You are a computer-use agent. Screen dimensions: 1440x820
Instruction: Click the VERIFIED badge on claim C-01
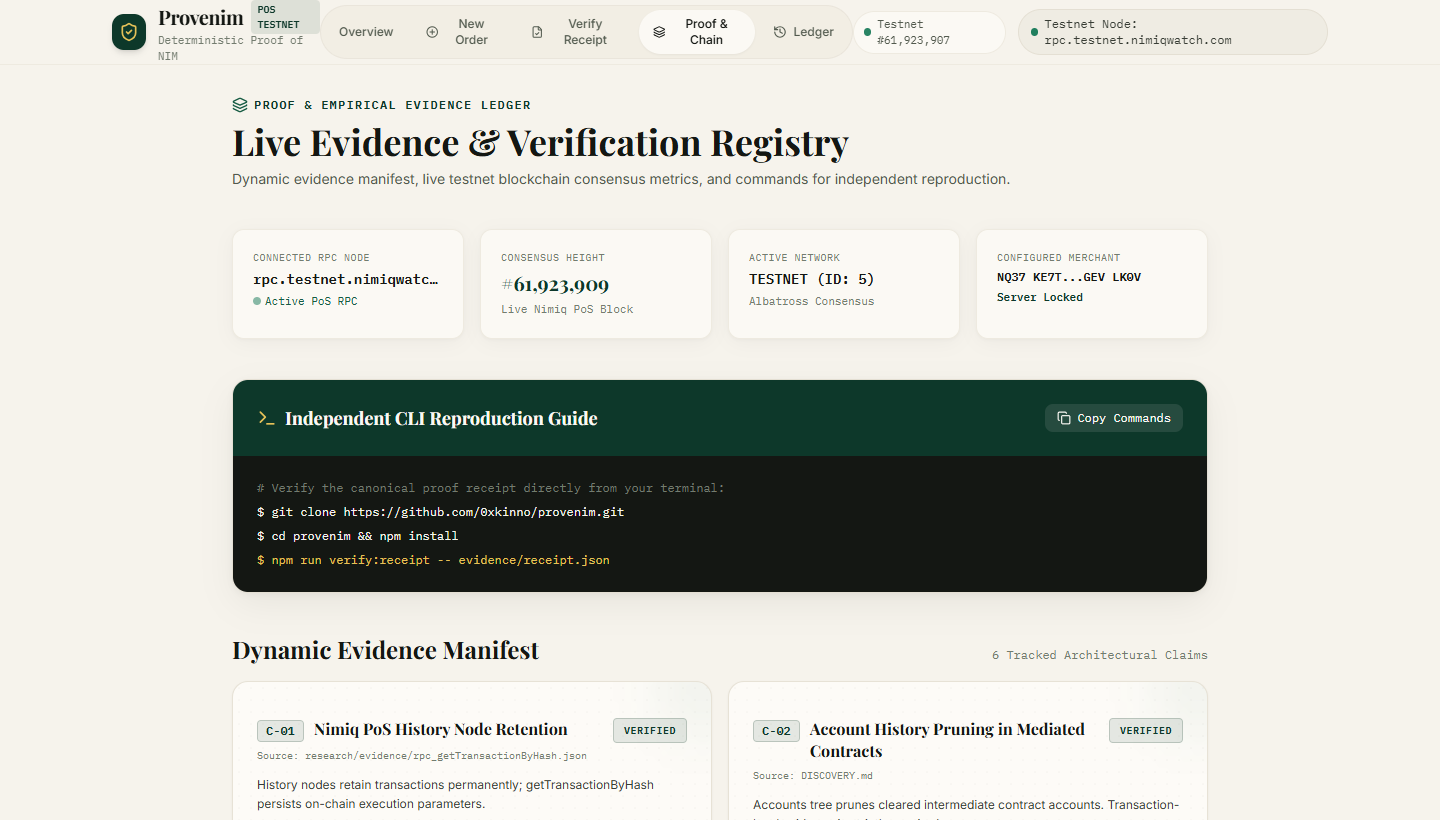tap(650, 730)
